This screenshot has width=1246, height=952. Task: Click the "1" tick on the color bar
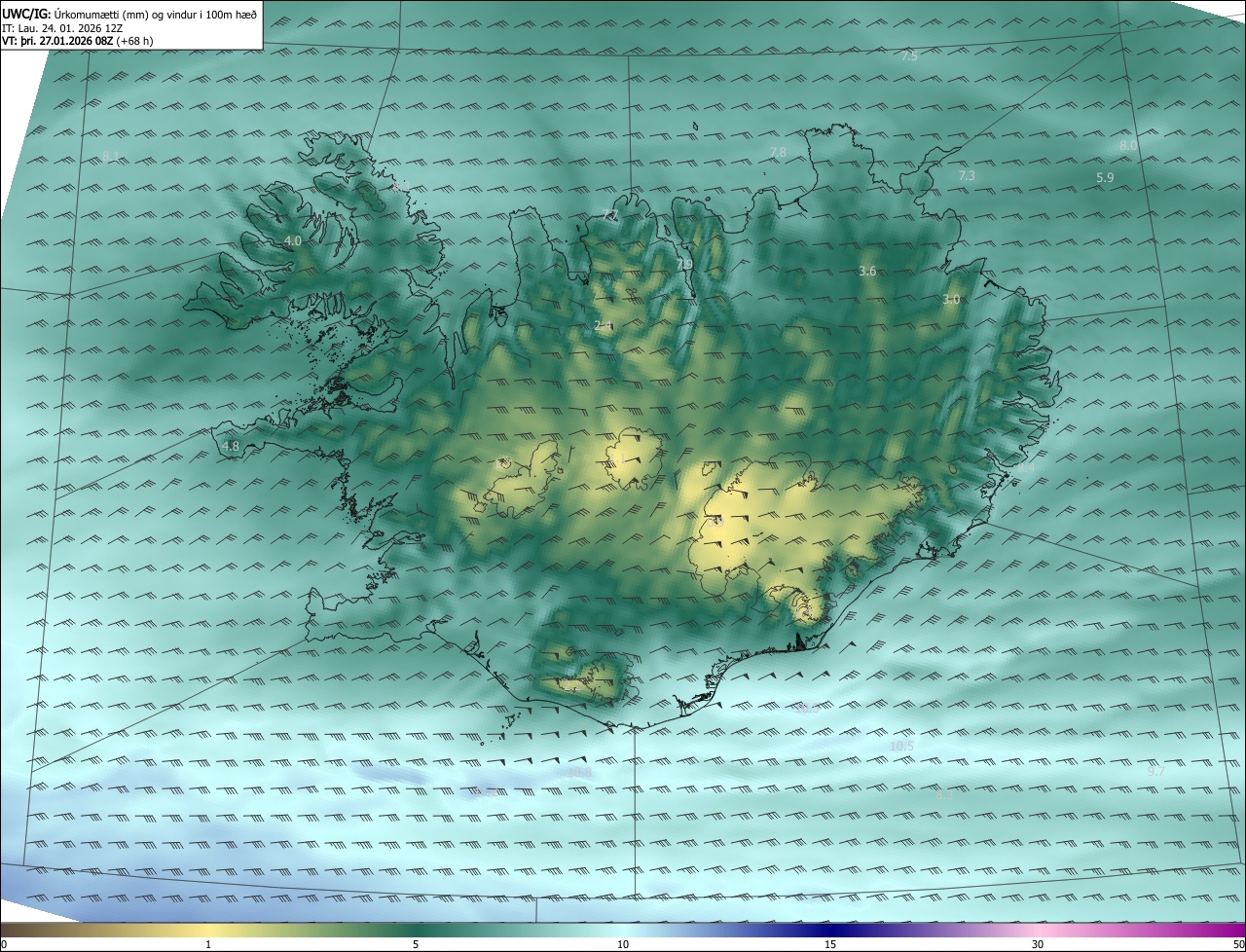[208, 944]
